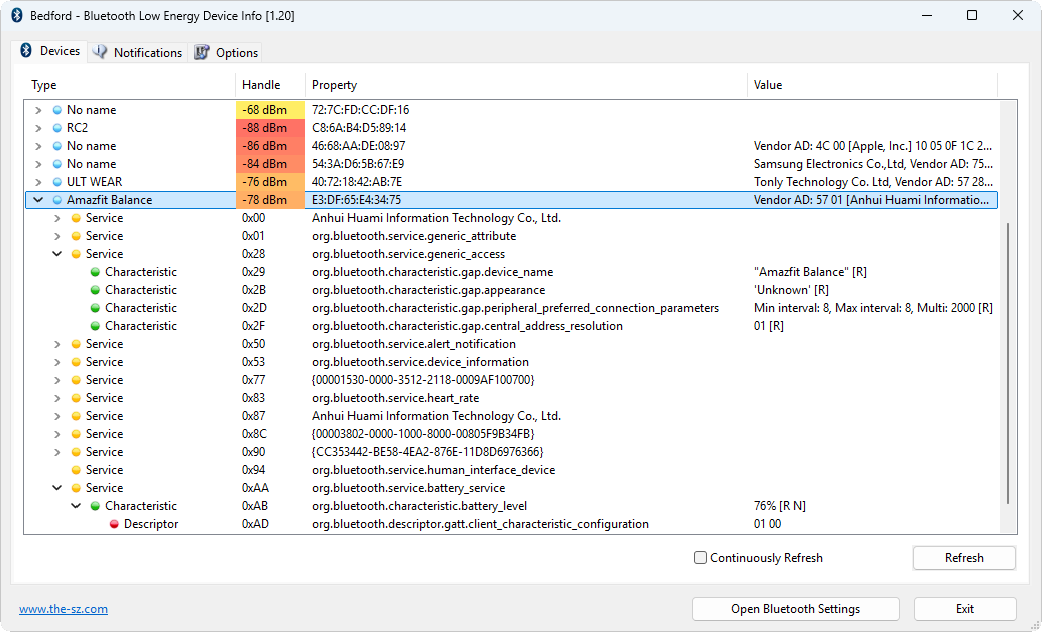Switch to the Notifications tab

[x=138, y=52]
